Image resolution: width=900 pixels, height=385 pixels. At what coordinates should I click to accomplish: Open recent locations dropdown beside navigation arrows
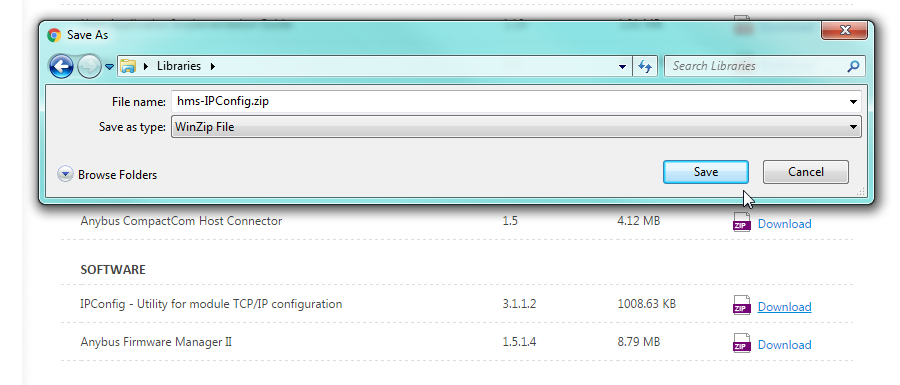click(109, 67)
